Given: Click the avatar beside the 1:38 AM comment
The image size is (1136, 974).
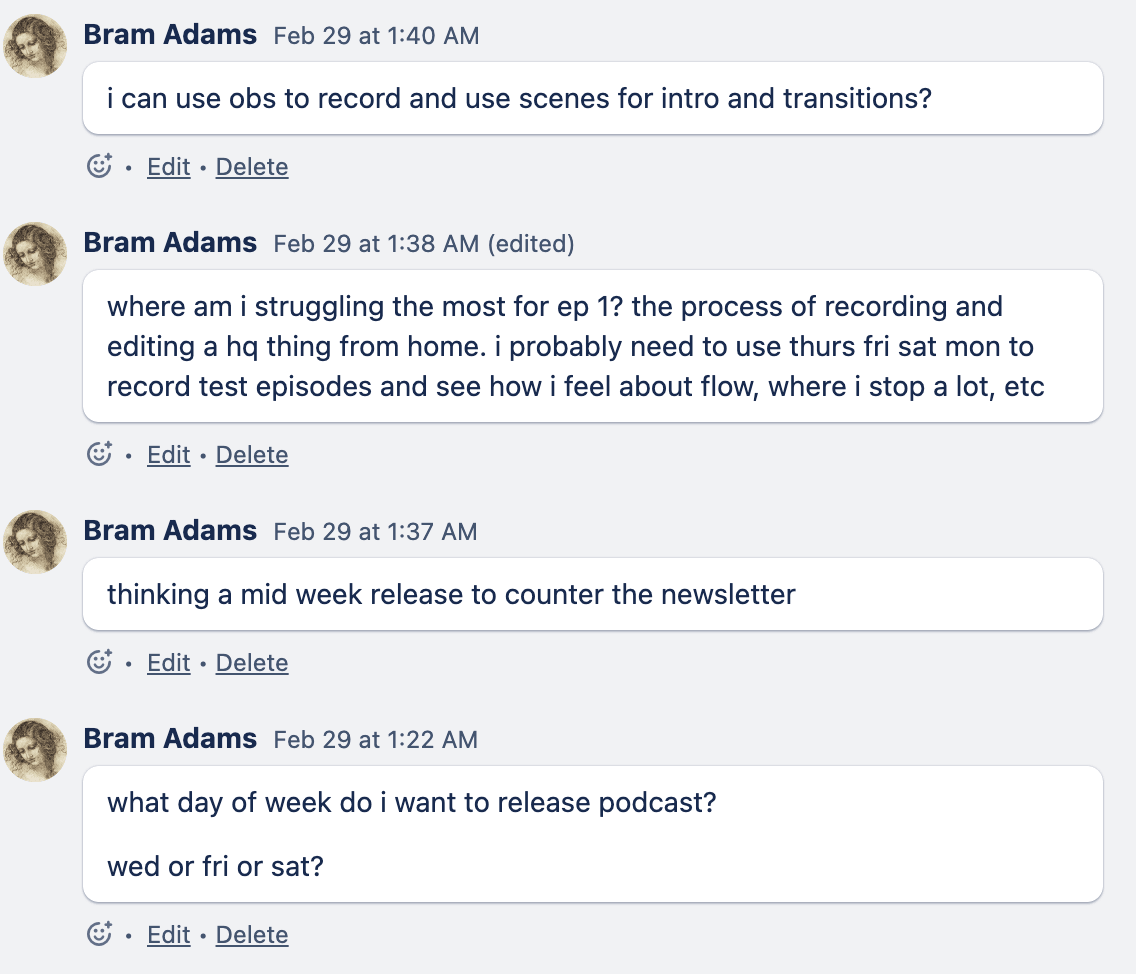Looking at the screenshot, I should coord(36,254).
